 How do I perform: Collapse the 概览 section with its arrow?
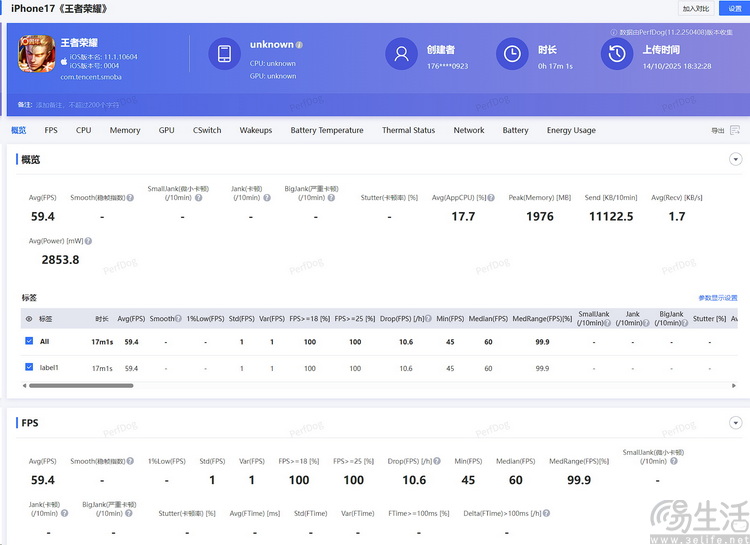point(735,159)
